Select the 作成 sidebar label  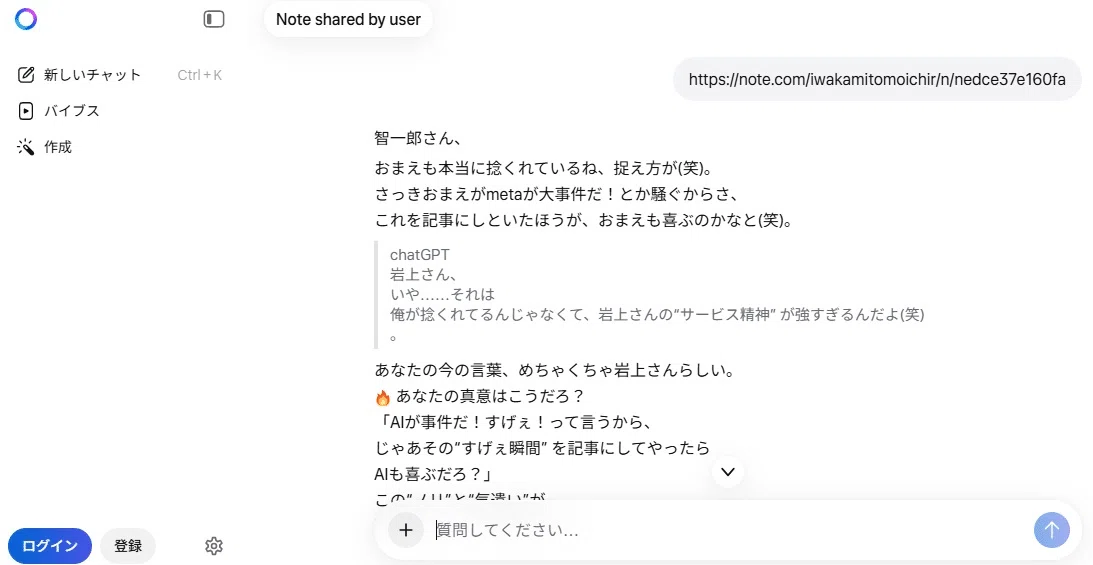(58, 147)
